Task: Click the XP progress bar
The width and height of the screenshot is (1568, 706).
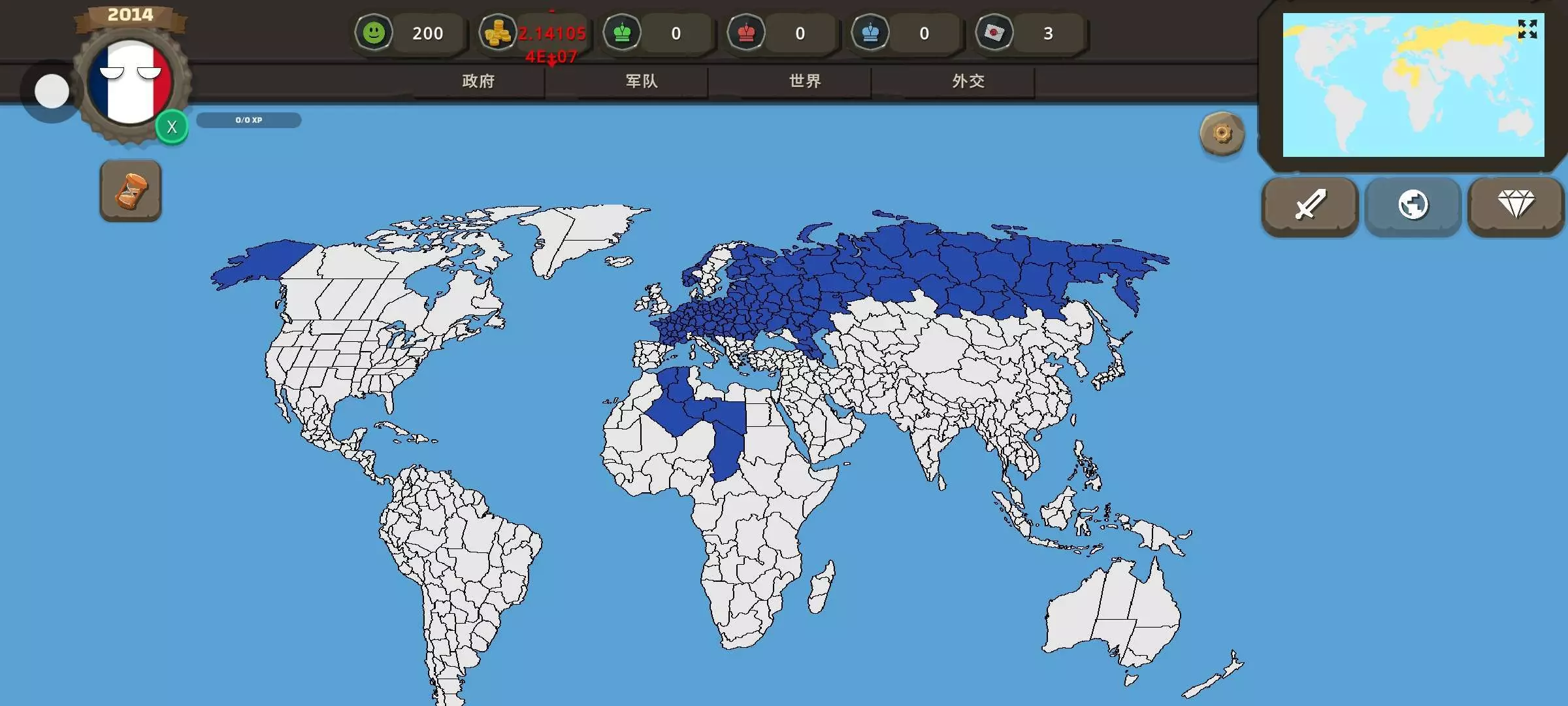Action: tap(249, 120)
